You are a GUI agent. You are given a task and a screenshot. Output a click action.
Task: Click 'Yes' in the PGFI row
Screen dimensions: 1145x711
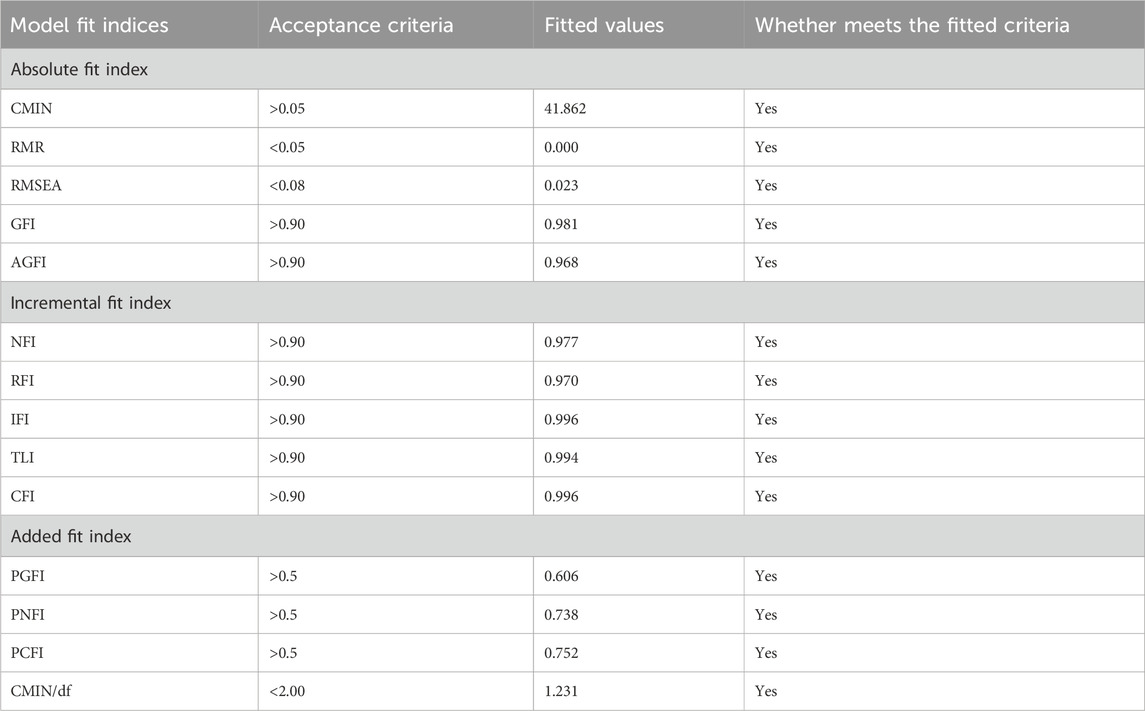766,576
